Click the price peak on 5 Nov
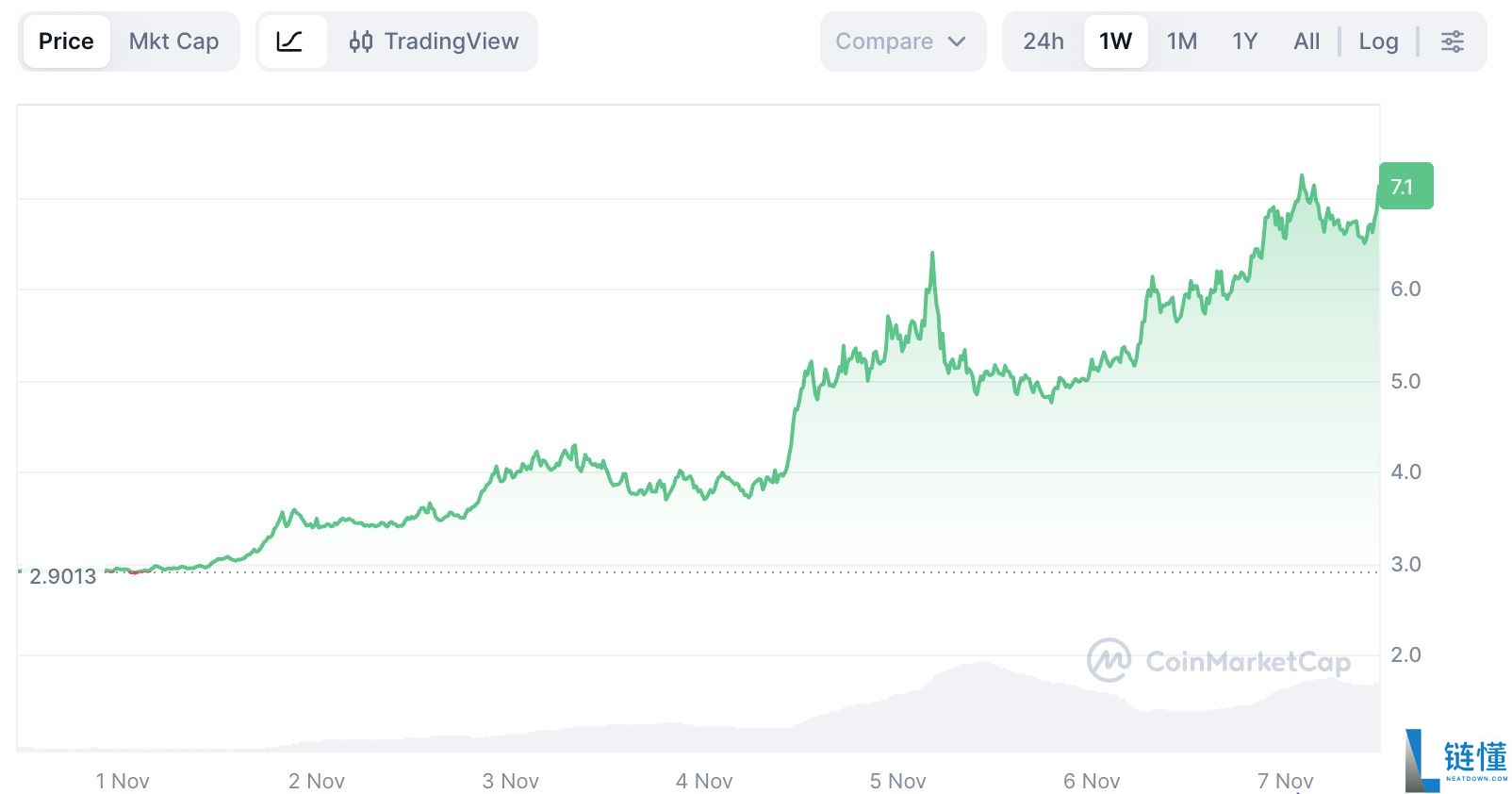This screenshot has width=1512, height=794. [932, 253]
